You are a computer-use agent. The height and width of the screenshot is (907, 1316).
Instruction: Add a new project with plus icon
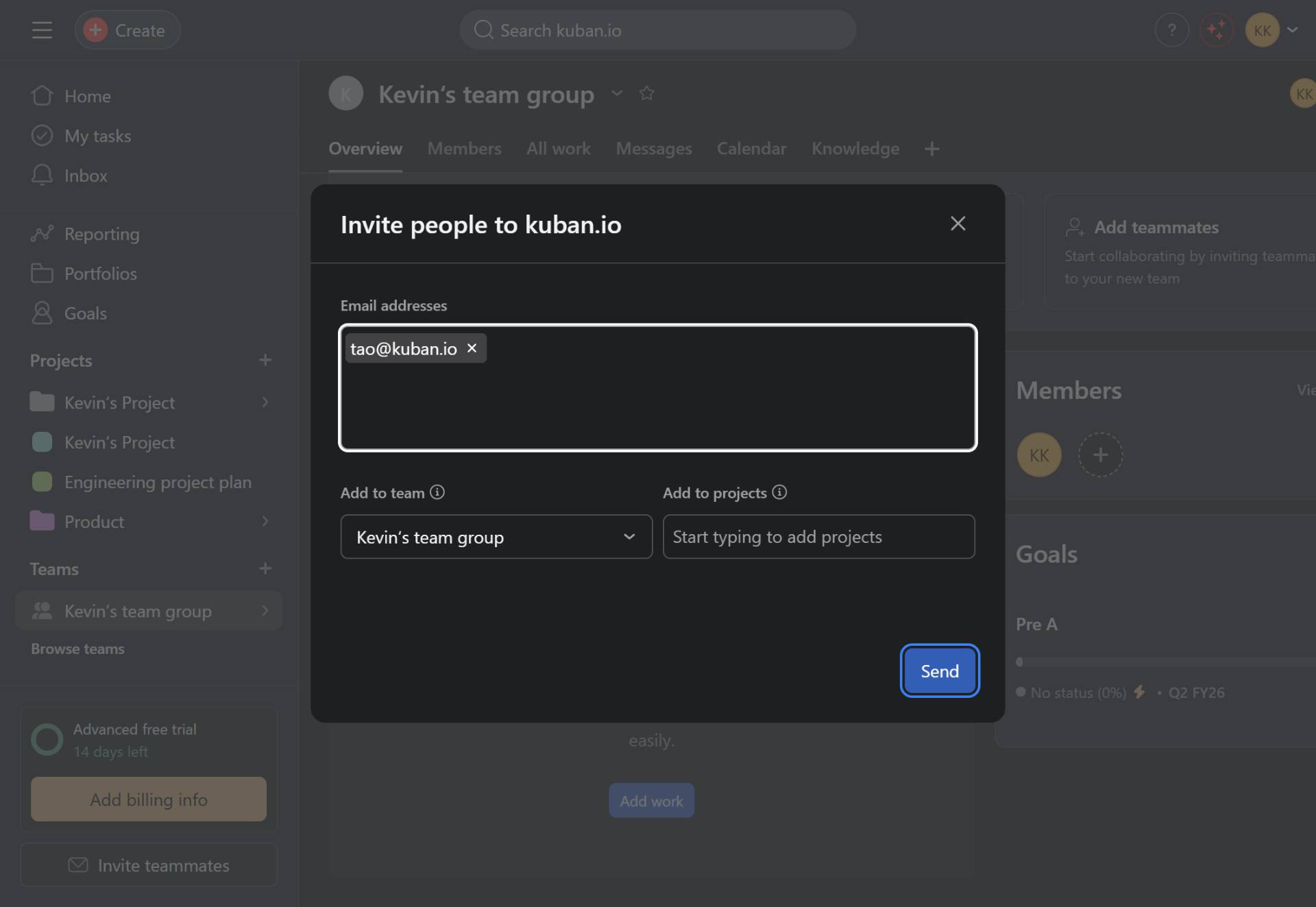[x=265, y=360]
